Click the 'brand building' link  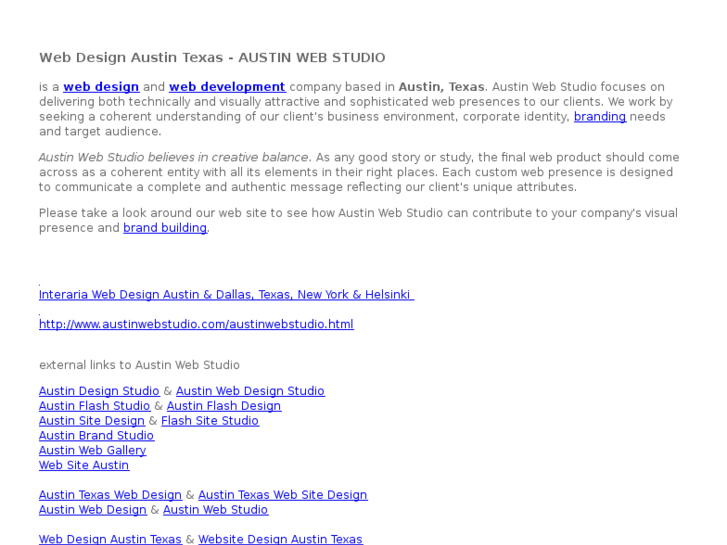pyautogui.click(x=165, y=228)
